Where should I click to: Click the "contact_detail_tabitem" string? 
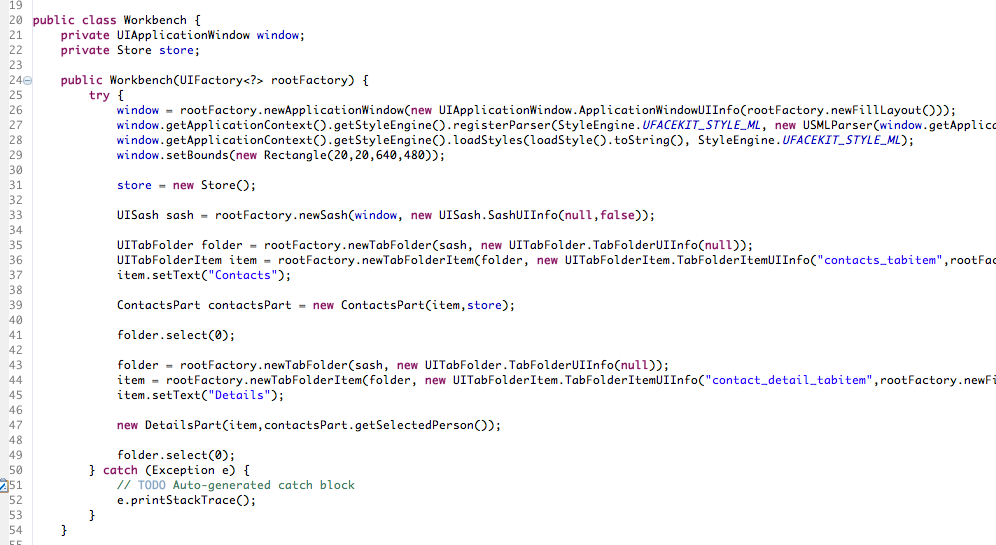point(789,380)
